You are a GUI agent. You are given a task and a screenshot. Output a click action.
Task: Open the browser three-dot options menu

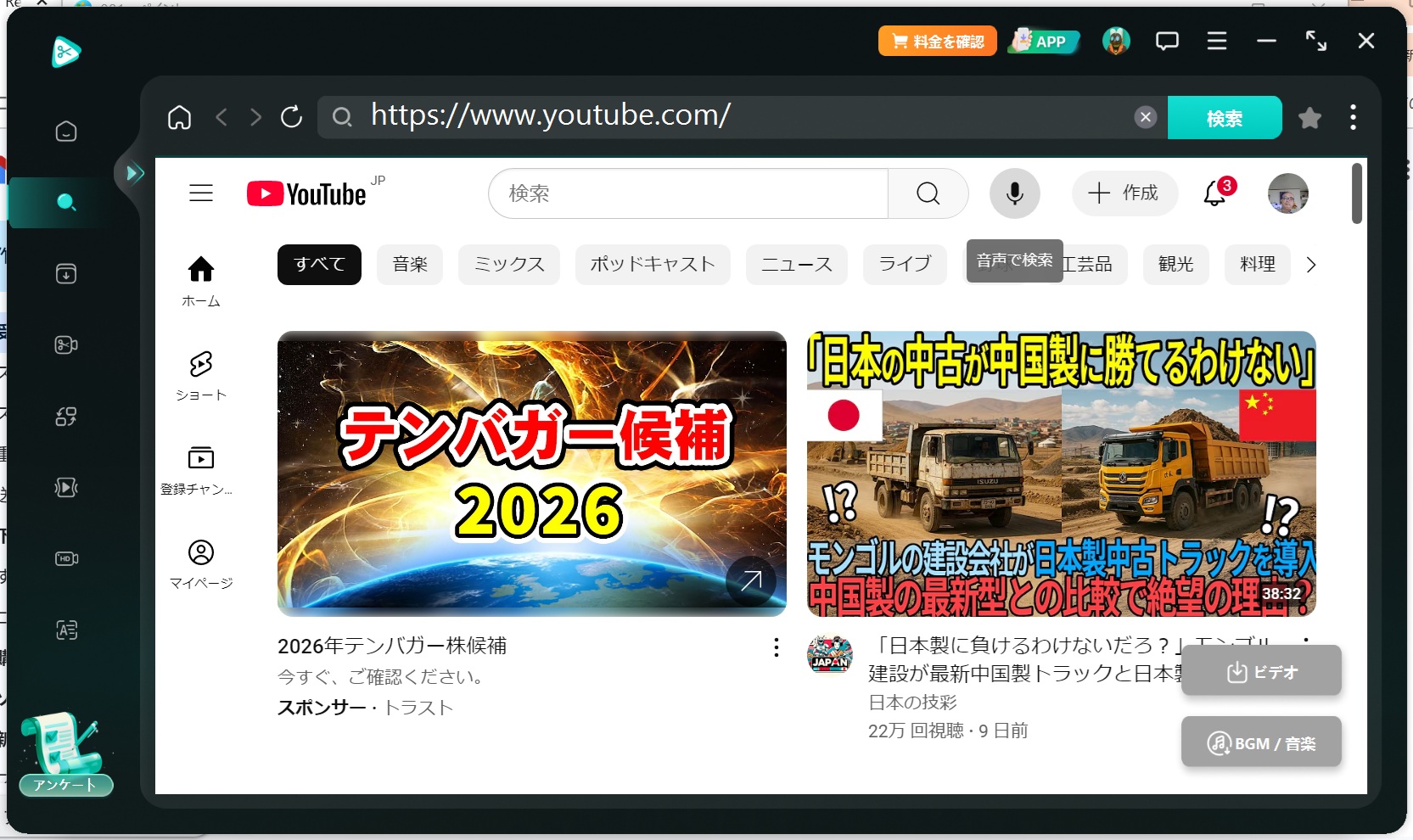click(1353, 117)
